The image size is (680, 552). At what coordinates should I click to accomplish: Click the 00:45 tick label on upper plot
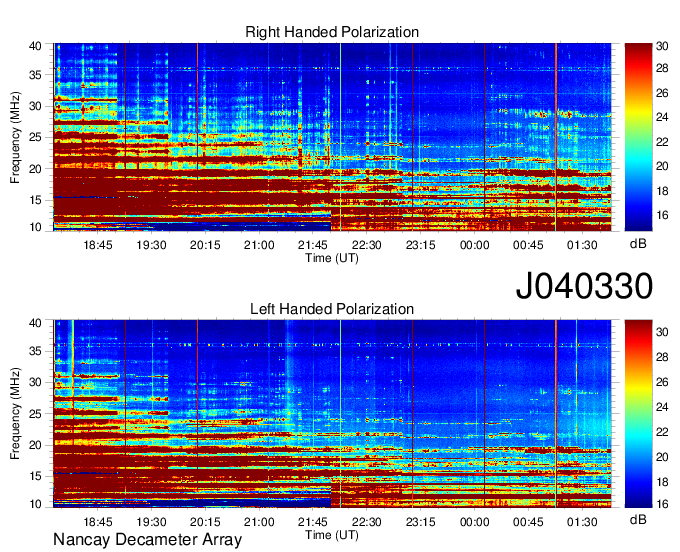pyautogui.click(x=528, y=245)
